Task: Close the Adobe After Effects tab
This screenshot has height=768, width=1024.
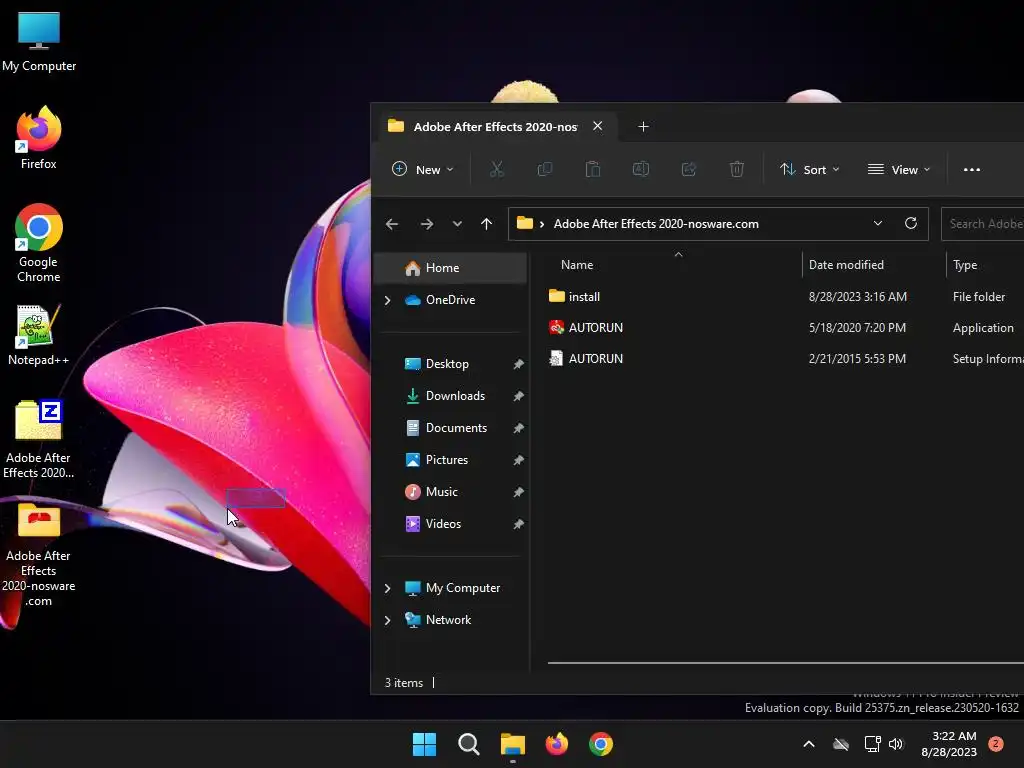Action: (598, 126)
